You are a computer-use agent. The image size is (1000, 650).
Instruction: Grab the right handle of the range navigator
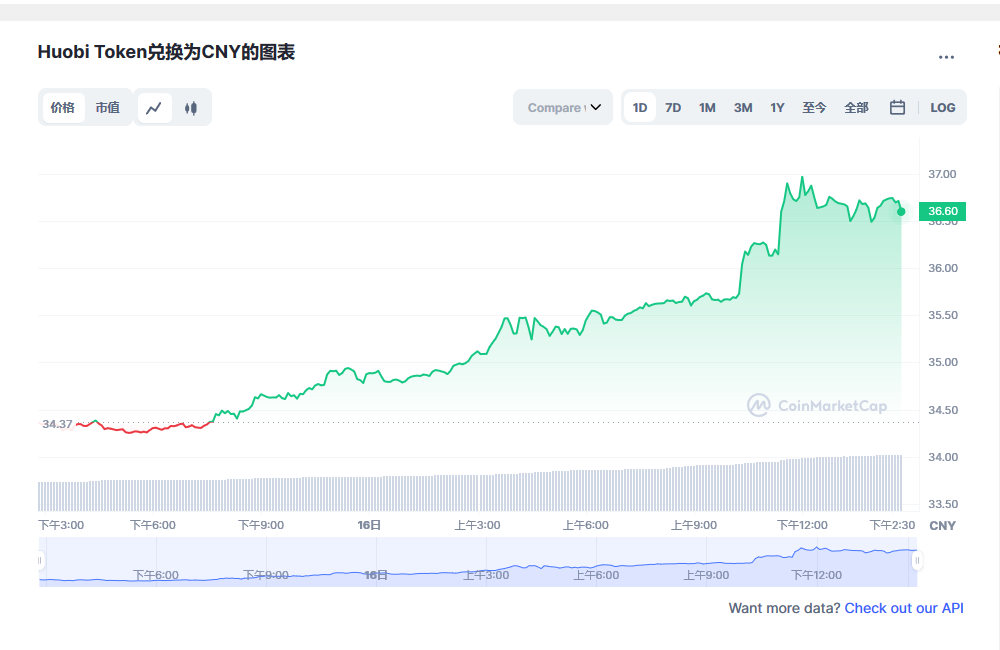click(x=917, y=561)
